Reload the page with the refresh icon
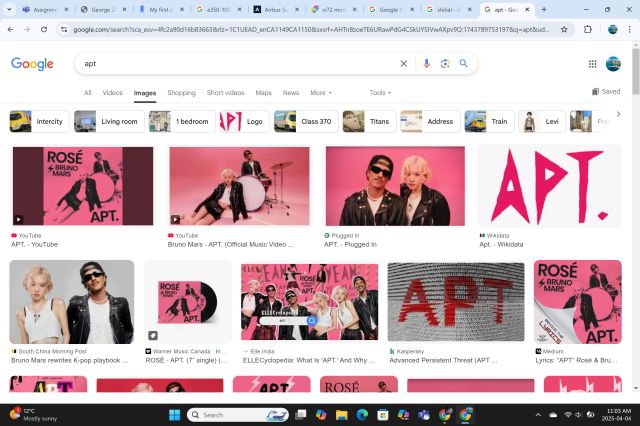Screen dimensions: 640x426 44,29
